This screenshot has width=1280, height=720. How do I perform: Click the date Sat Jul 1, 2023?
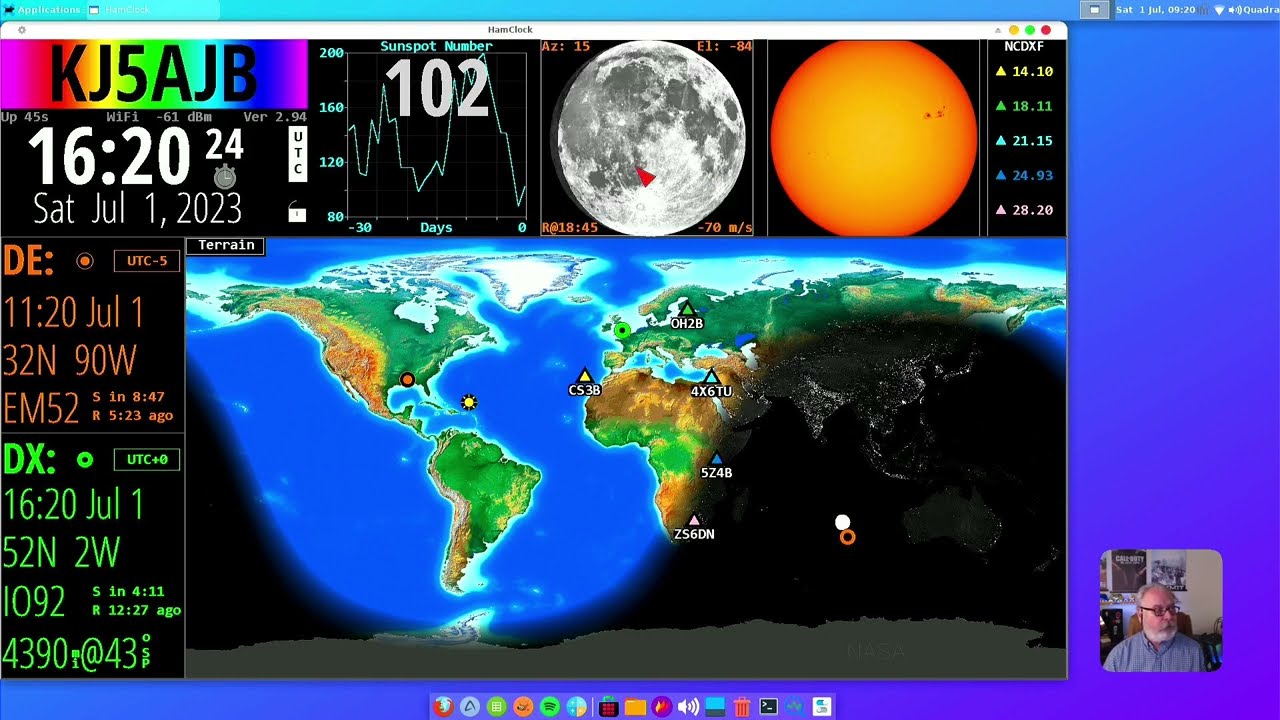pyautogui.click(x=137, y=209)
